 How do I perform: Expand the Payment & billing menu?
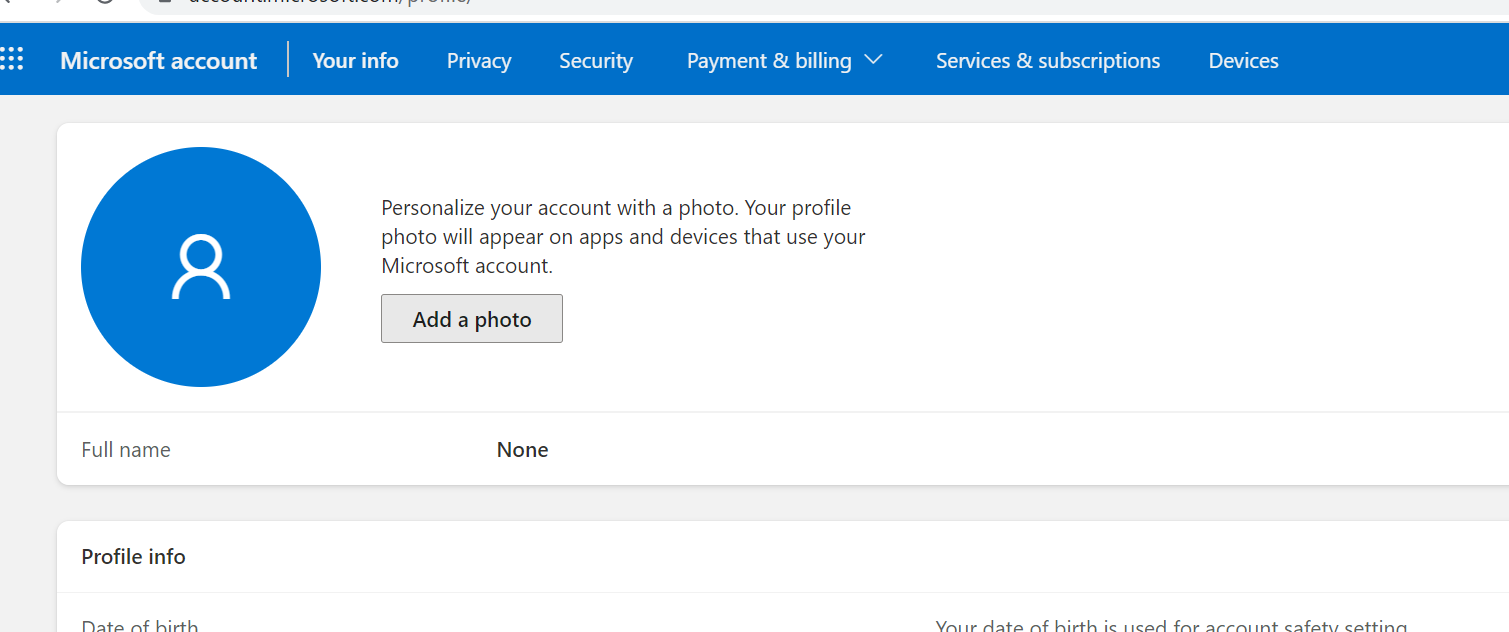769,61
